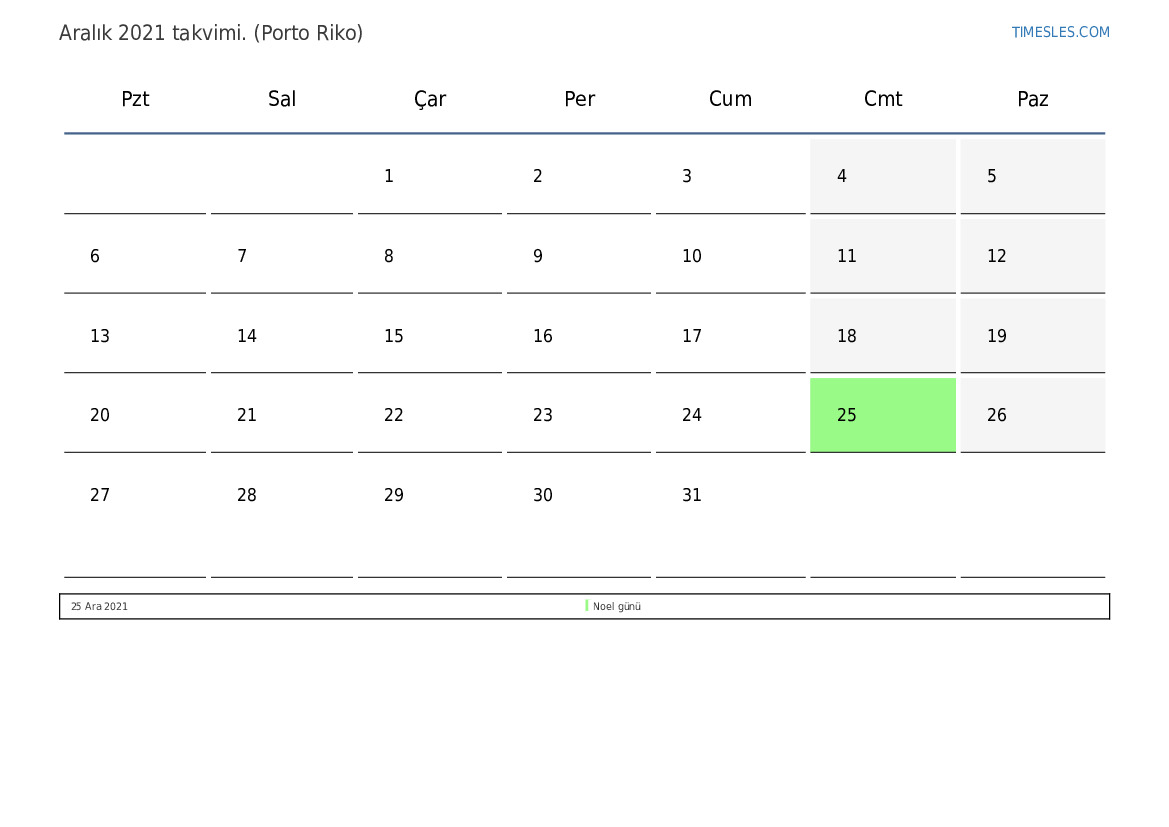This screenshot has height=827, width=1169.
Task: Click the Çar column header
Action: click(x=430, y=99)
